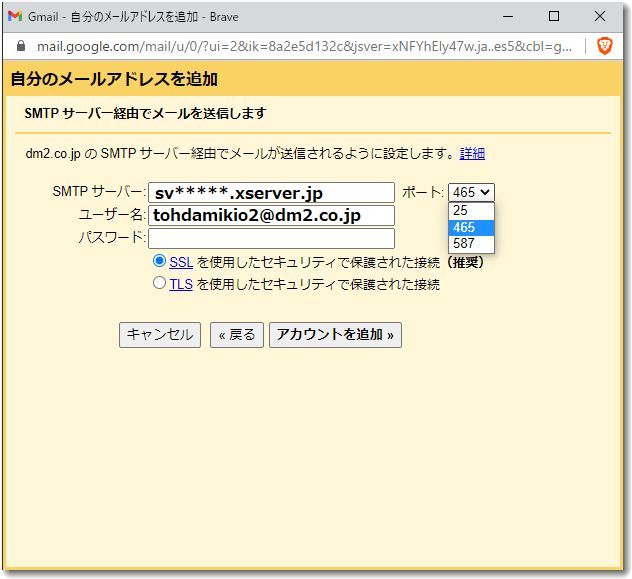Select the SSL secured connection radio button

click(x=159, y=261)
